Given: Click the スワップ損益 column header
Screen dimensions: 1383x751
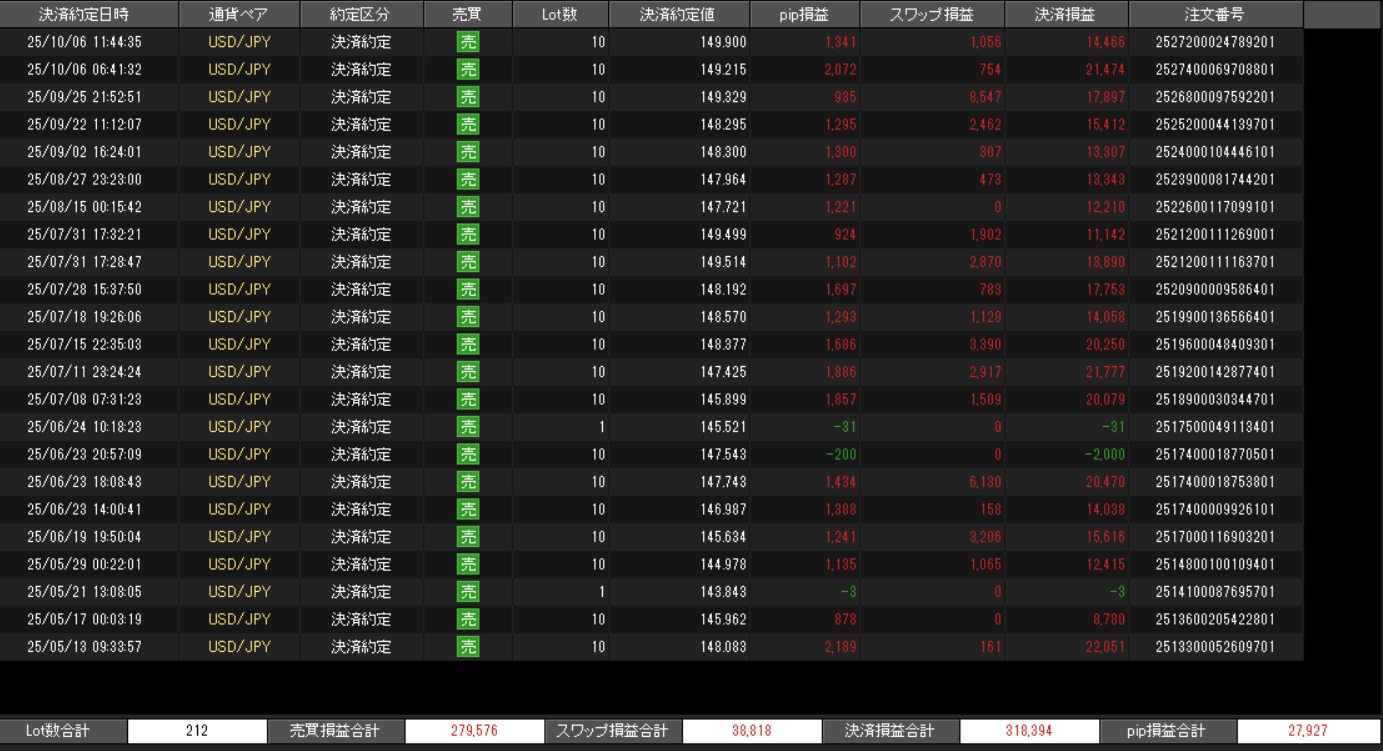Looking at the screenshot, I should point(932,15).
